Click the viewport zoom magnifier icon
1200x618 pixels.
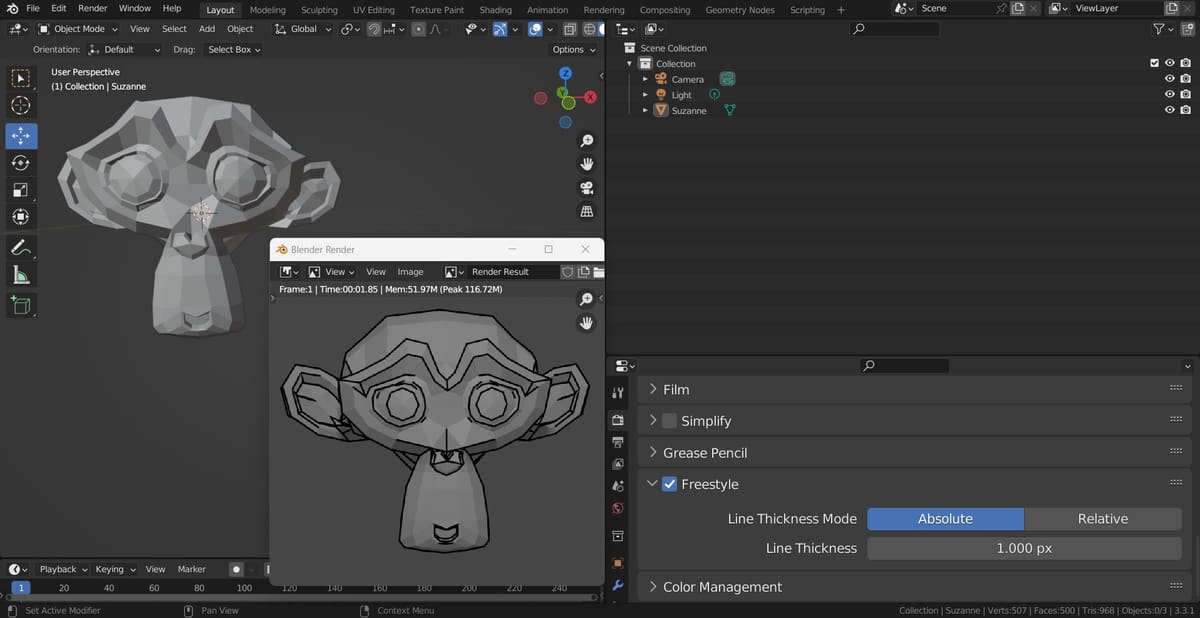pos(587,141)
